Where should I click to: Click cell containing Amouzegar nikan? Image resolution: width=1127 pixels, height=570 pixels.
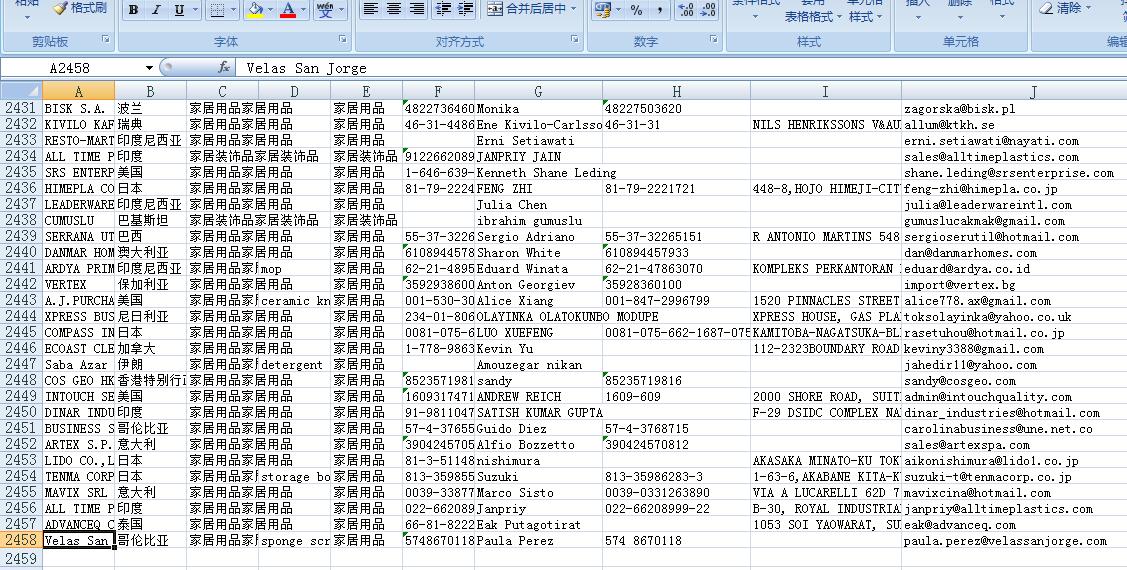538,364
